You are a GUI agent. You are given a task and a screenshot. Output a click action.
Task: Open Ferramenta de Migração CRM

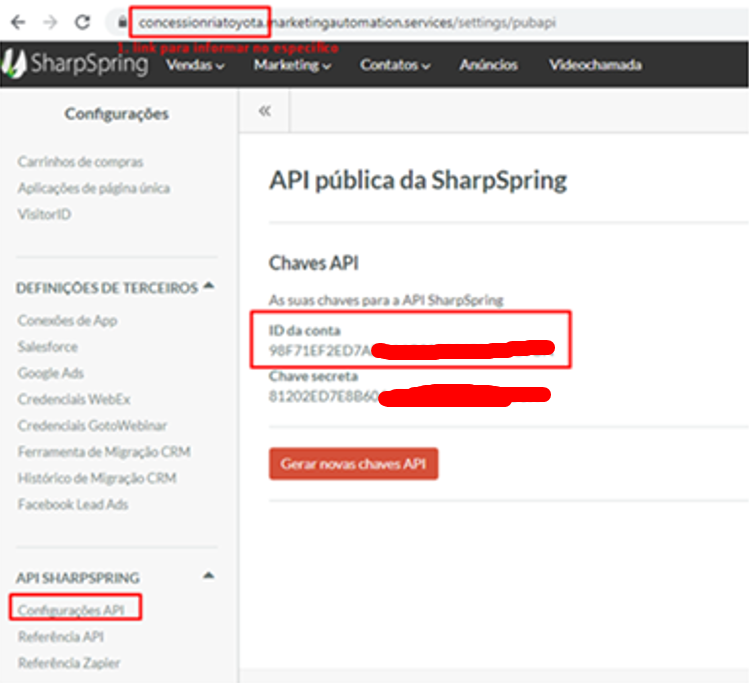104,451
